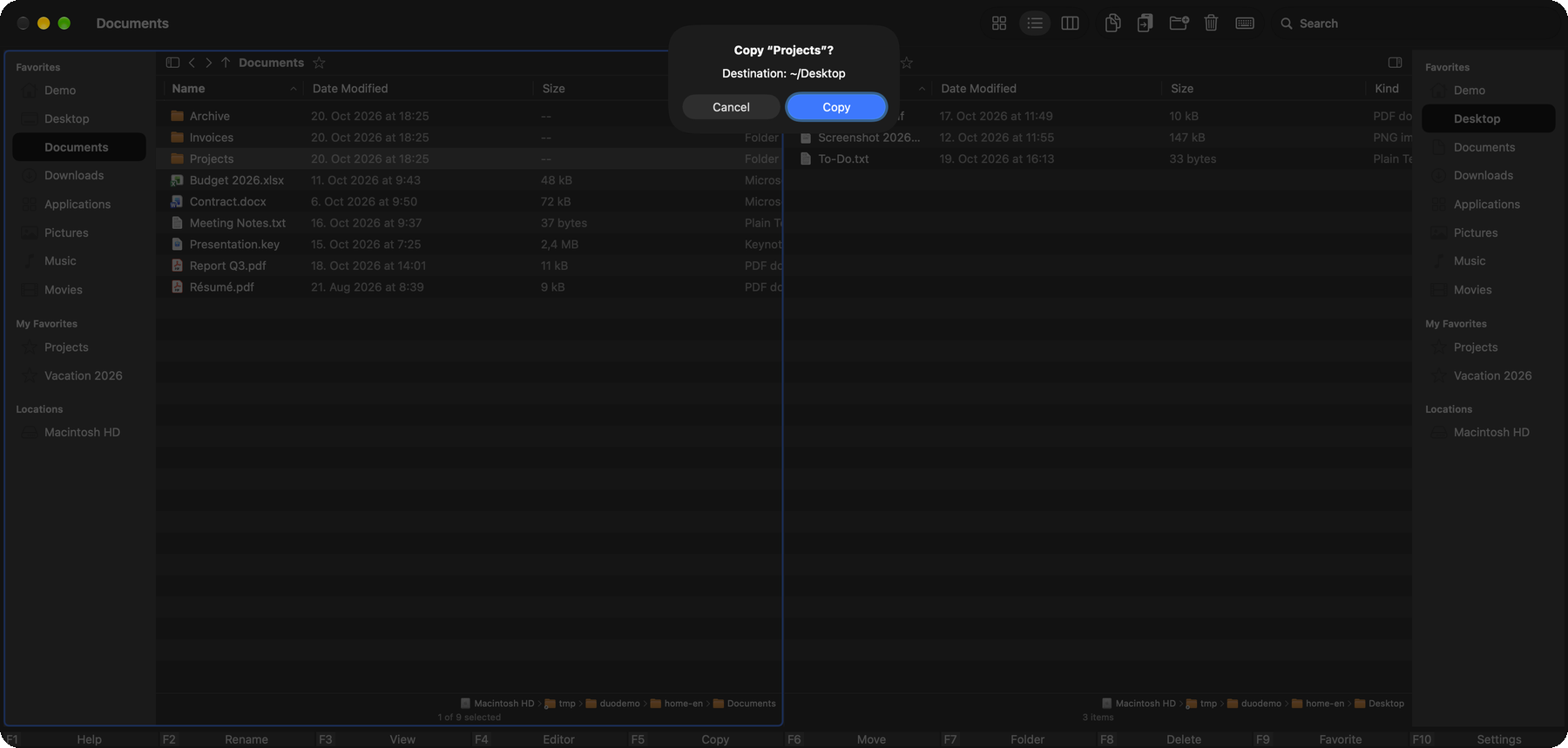Sort the left pane by Date Modified
This screenshot has height=748, width=1568.
[350, 89]
